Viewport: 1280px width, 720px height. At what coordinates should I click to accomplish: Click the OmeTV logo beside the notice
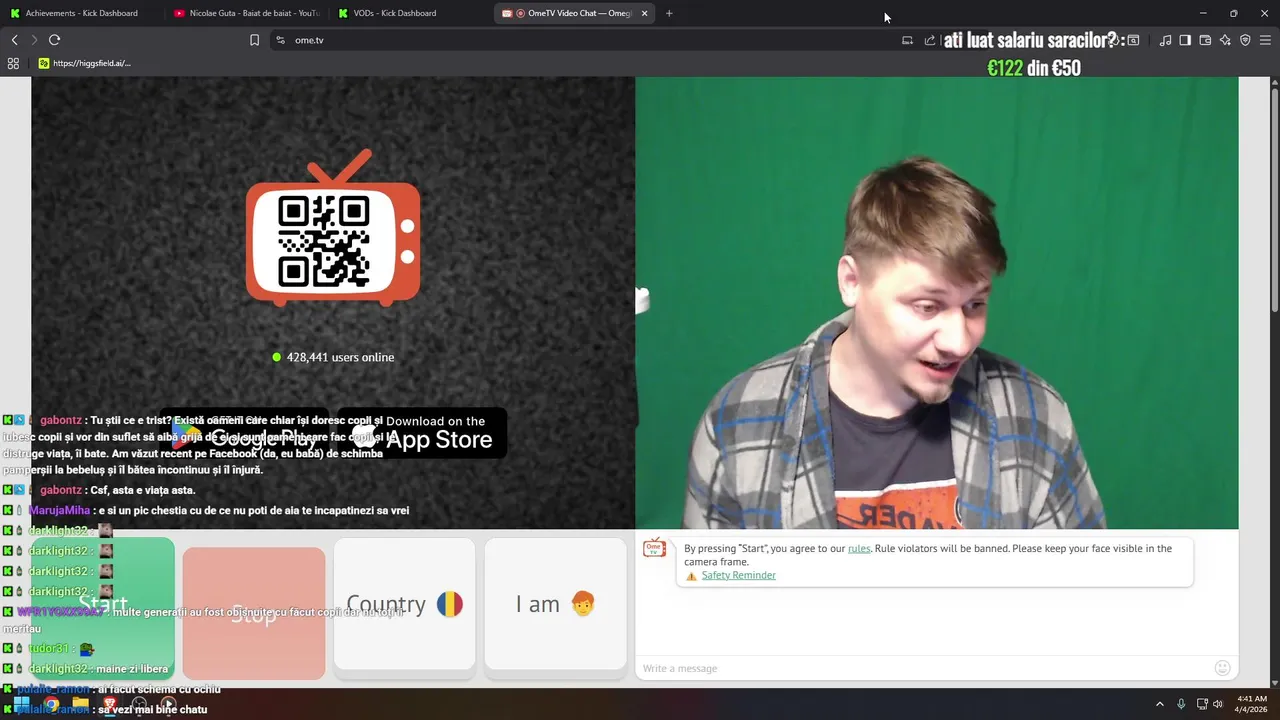[655, 547]
